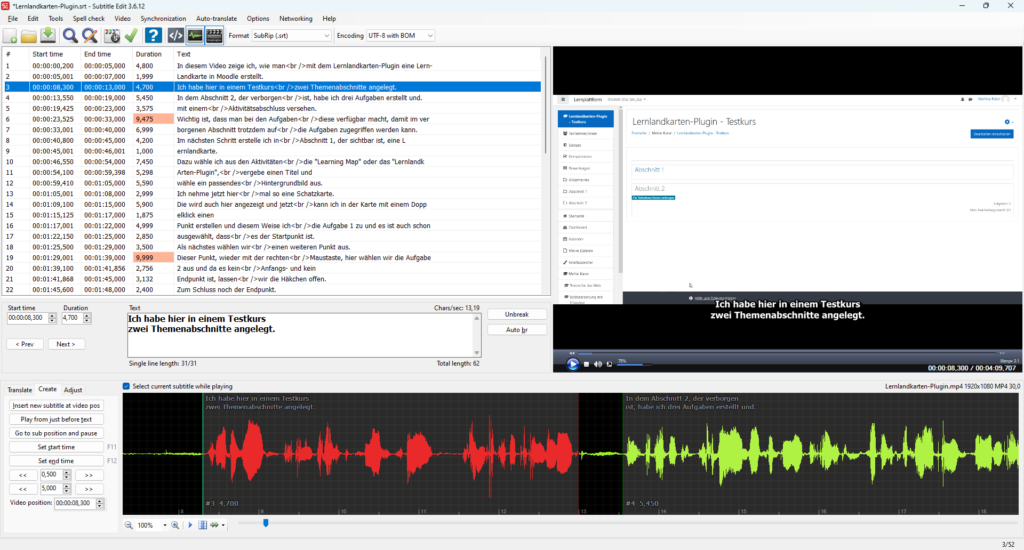The height and width of the screenshot is (550, 1024).
Task: Click the Unbreak button
Action: pyautogui.click(x=517, y=314)
